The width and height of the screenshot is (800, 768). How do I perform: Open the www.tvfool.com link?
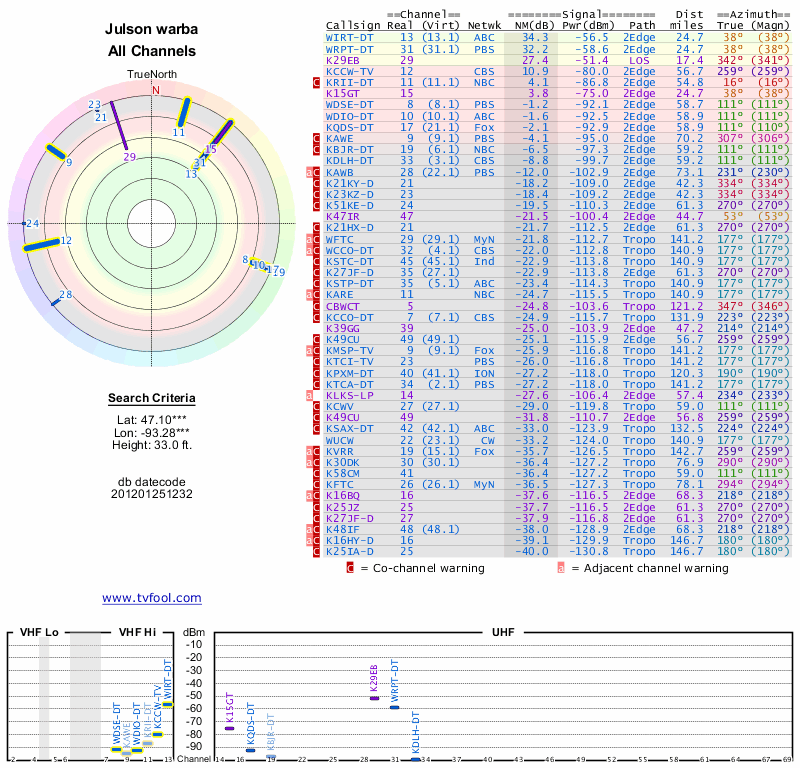pyautogui.click(x=151, y=598)
